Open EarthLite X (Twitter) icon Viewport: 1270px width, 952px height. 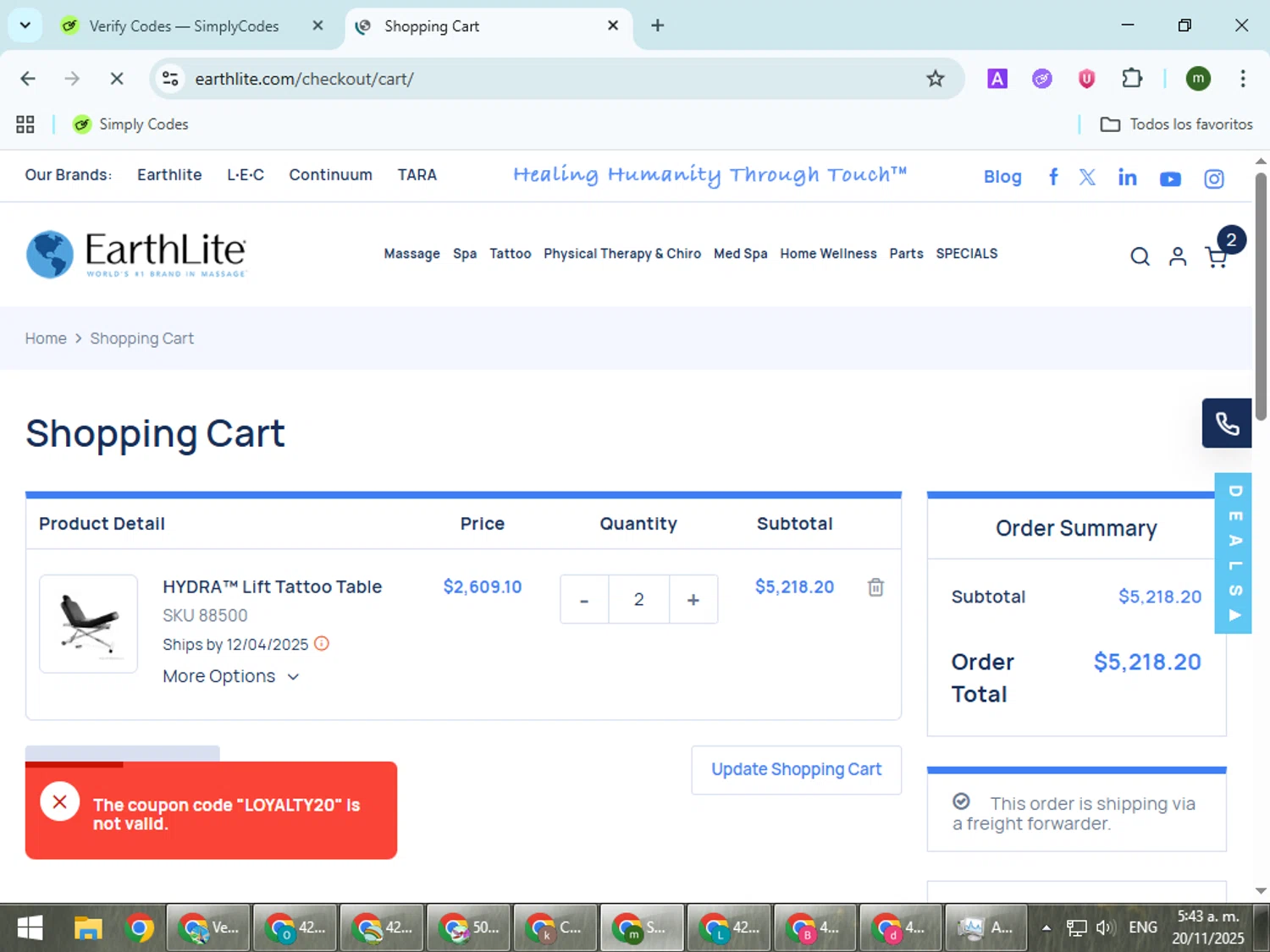click(1088, 177)
